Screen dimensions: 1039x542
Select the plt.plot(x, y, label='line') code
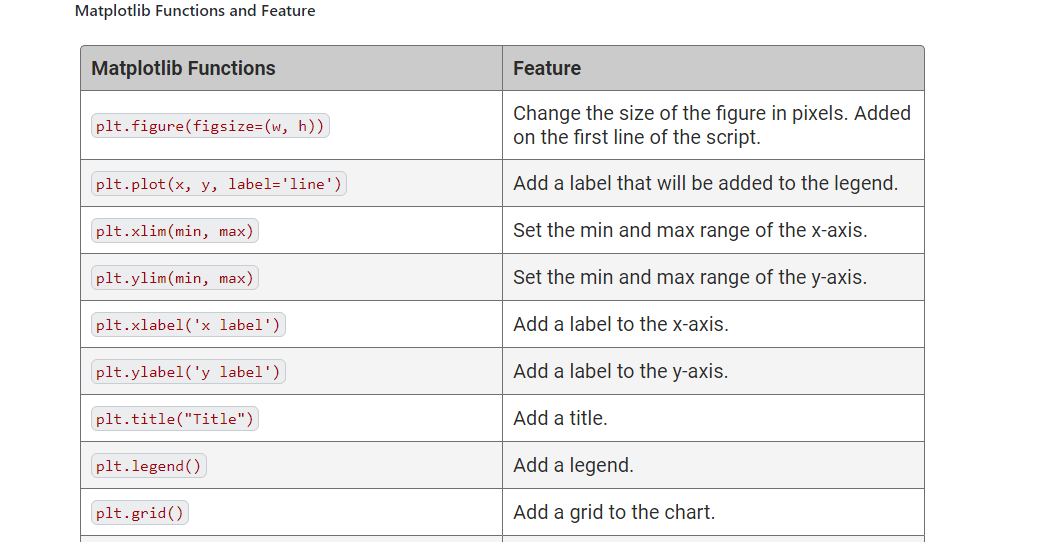[x=218, y=184]
